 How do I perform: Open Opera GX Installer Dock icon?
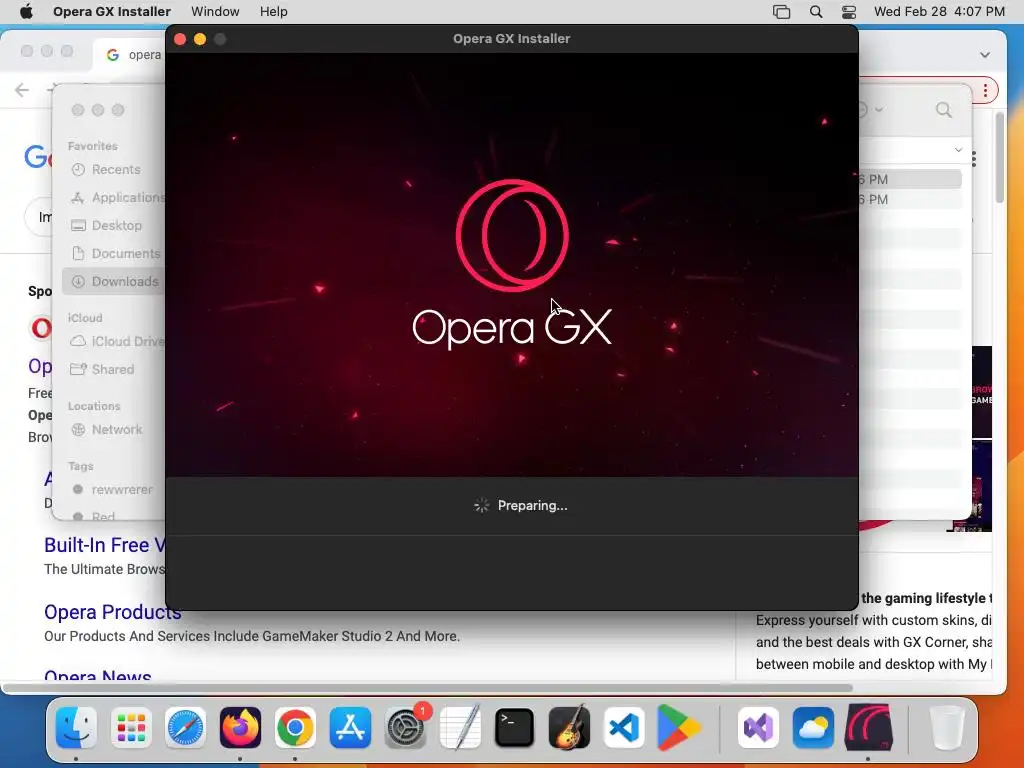(x=868, y=728)
